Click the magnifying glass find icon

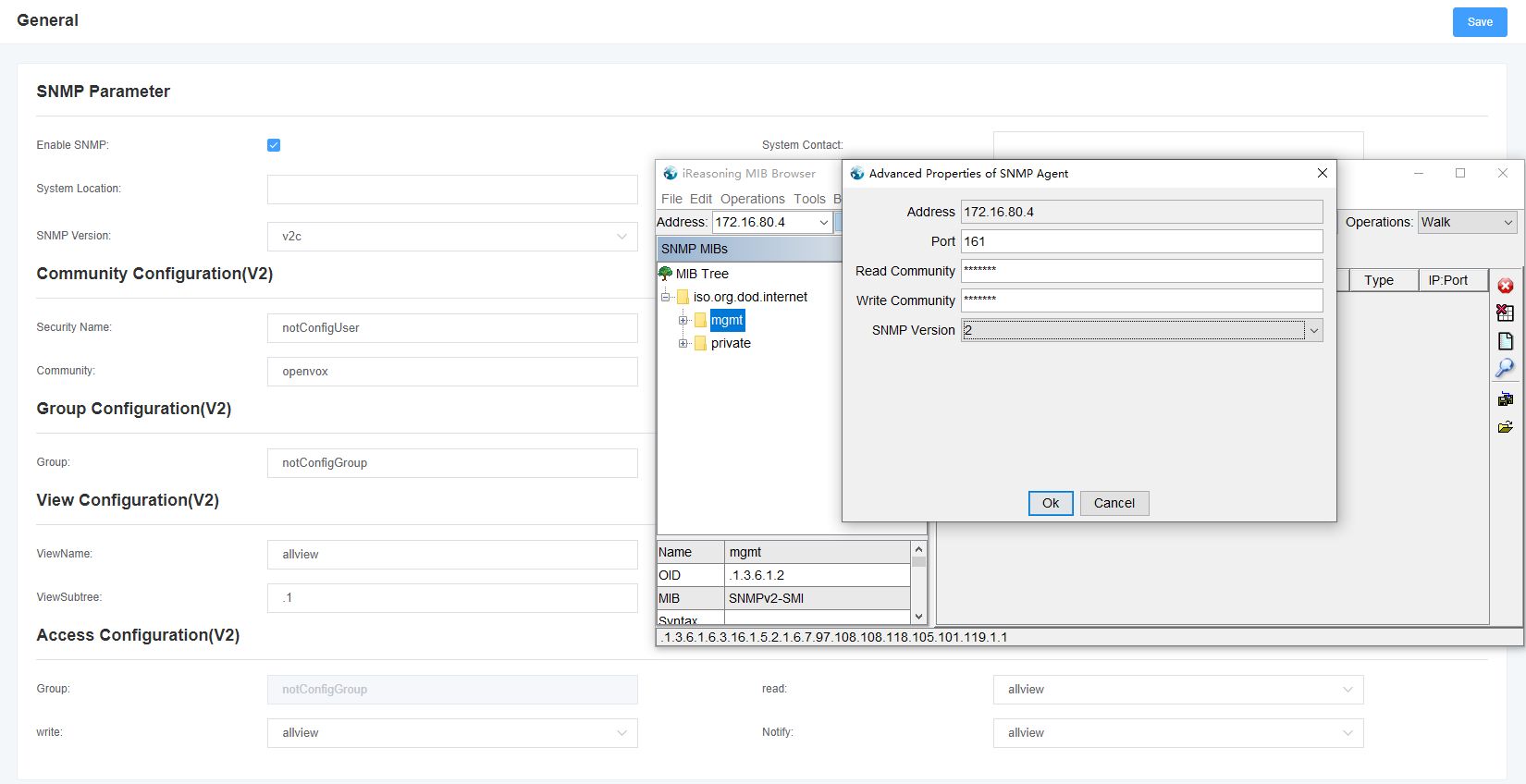pos(1506,368)
